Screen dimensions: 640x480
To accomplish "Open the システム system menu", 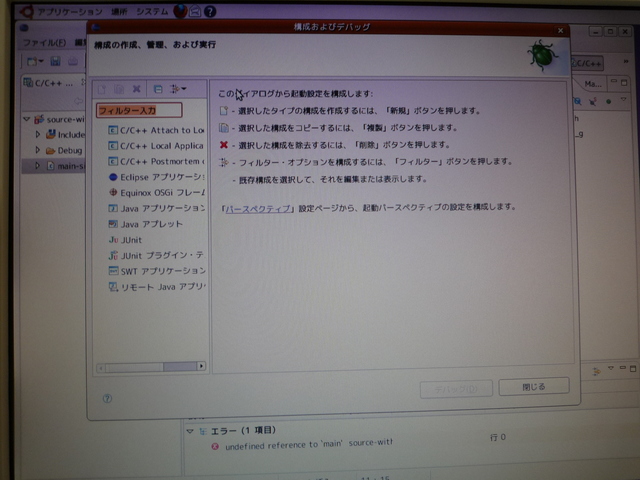I will click(152, 11).
